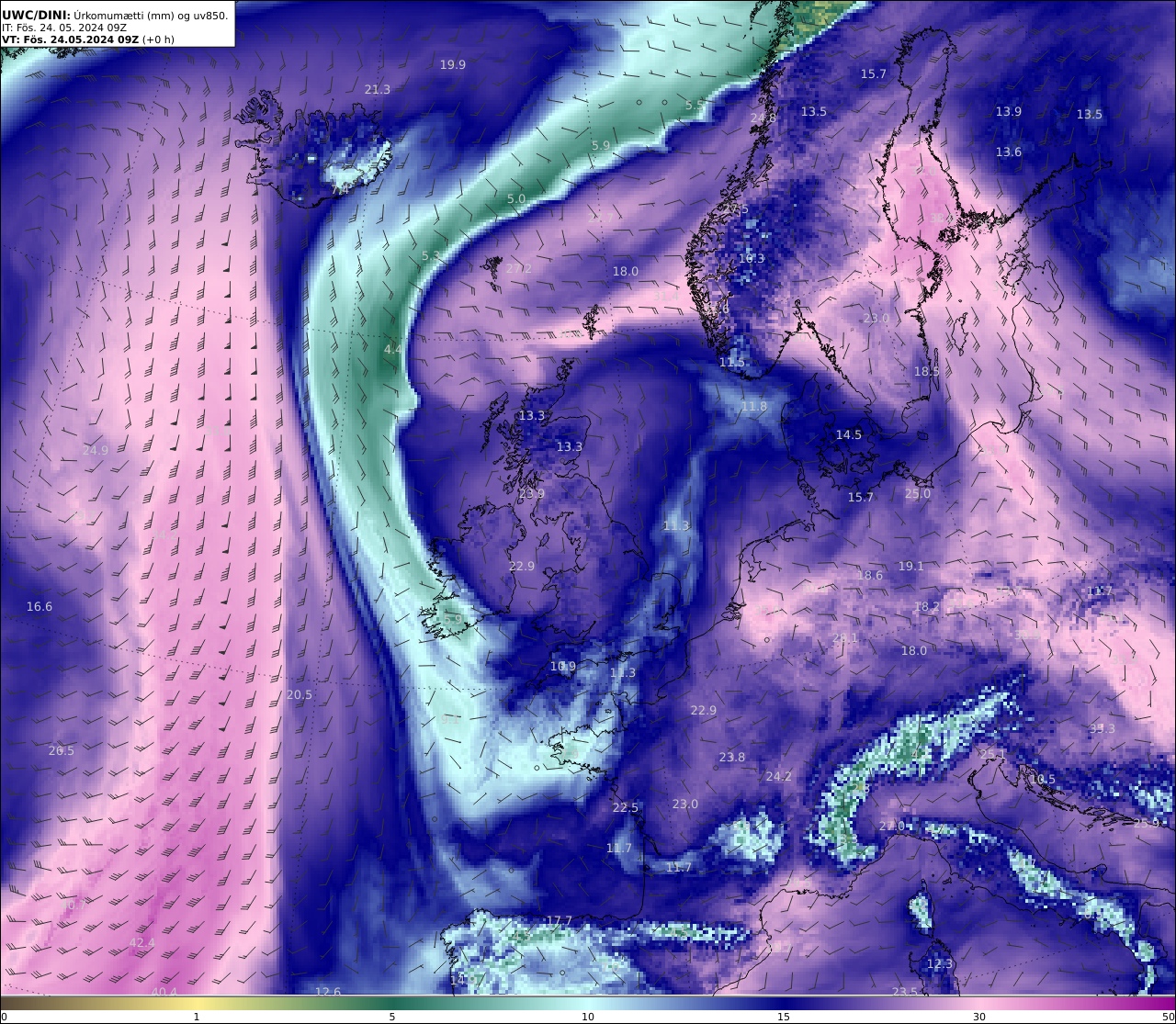Click the 13.9 value label
The width and height of the screenshot is (1176, 1024).
[1009, 112]
